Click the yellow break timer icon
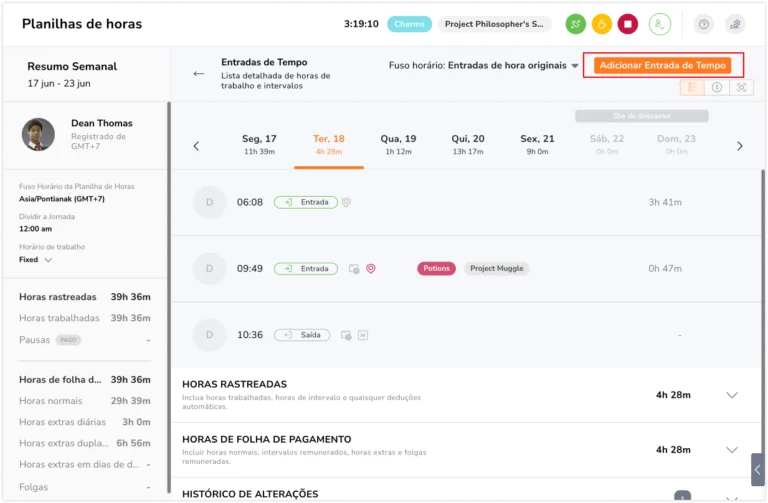This screenshot has height=503, width=768. (x=601, y=24)
